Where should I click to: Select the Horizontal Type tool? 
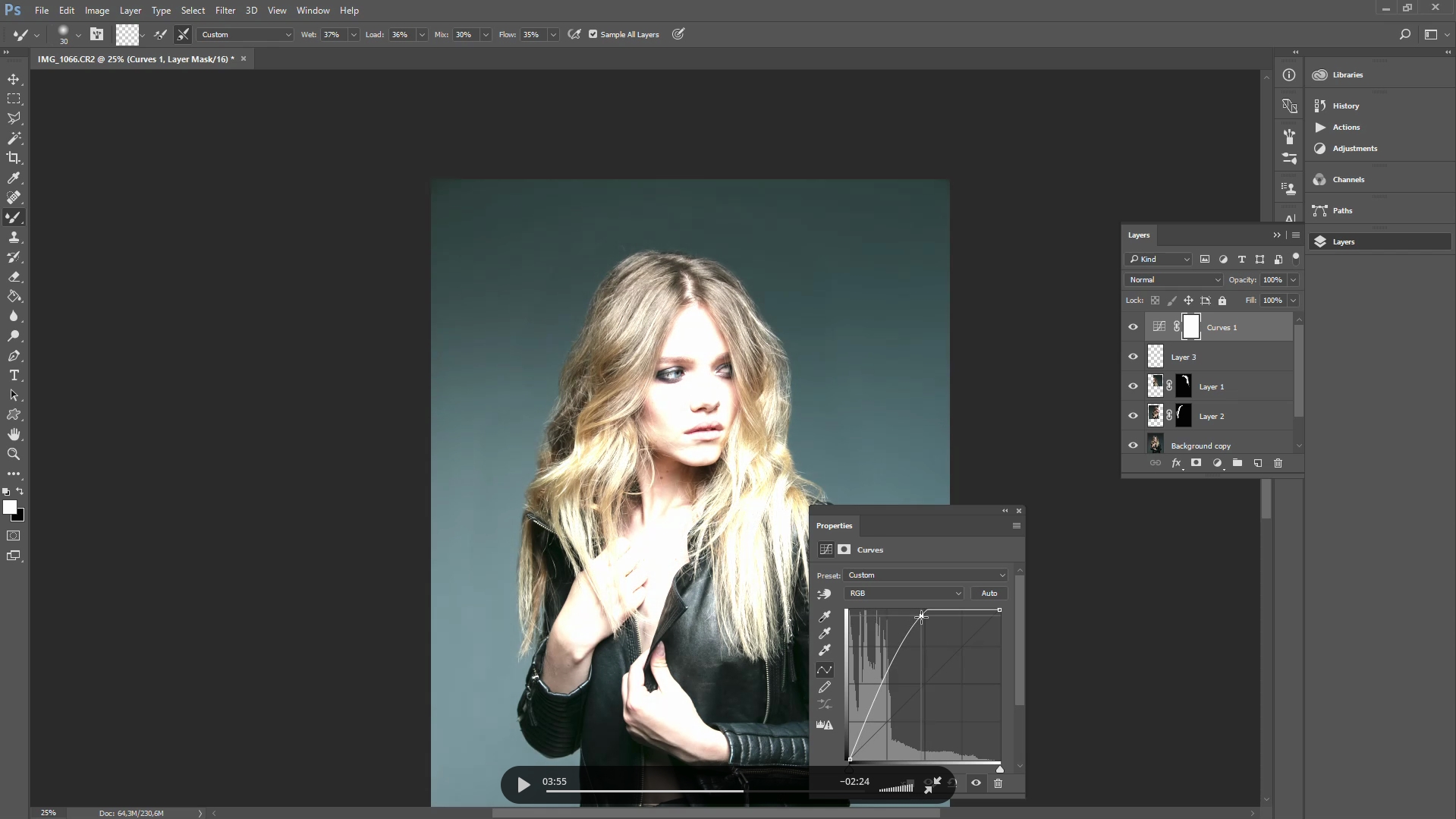[x=14, y=375]
